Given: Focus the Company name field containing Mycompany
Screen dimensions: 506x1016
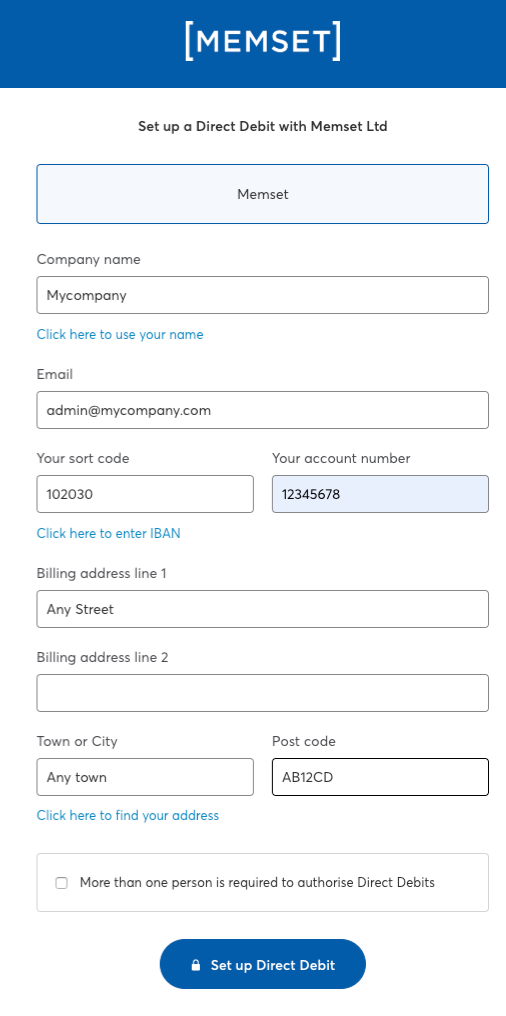Looking at the screenshot, I should coord(262,295).
